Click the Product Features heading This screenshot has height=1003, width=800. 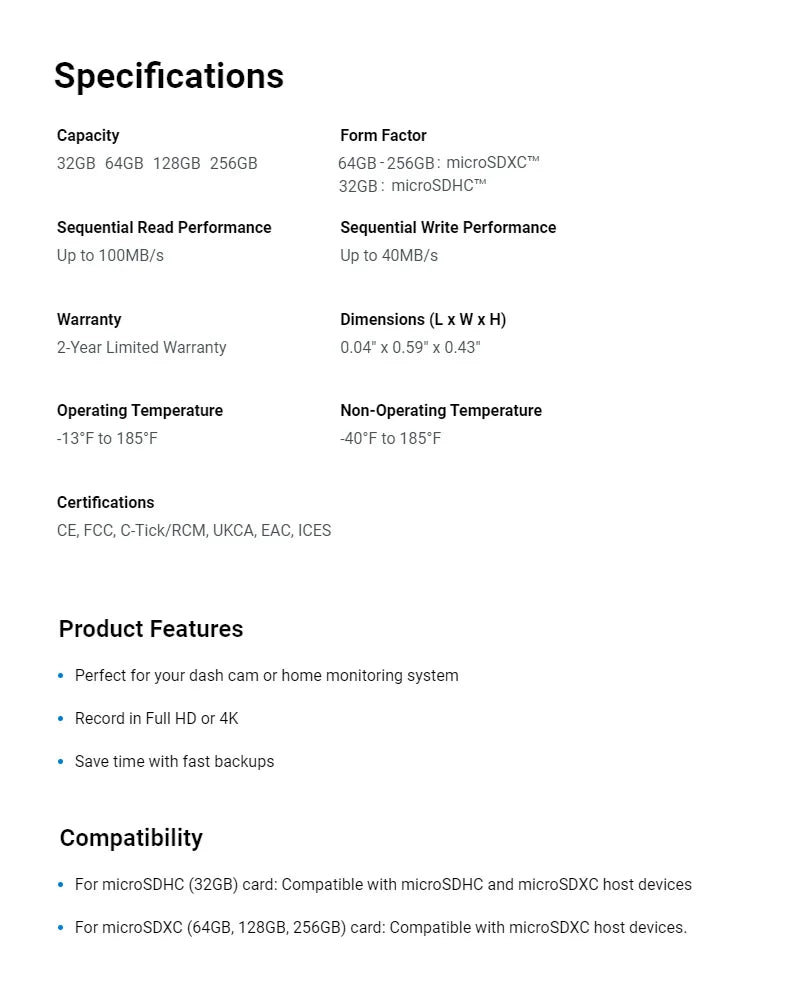[x=151, y=628]
